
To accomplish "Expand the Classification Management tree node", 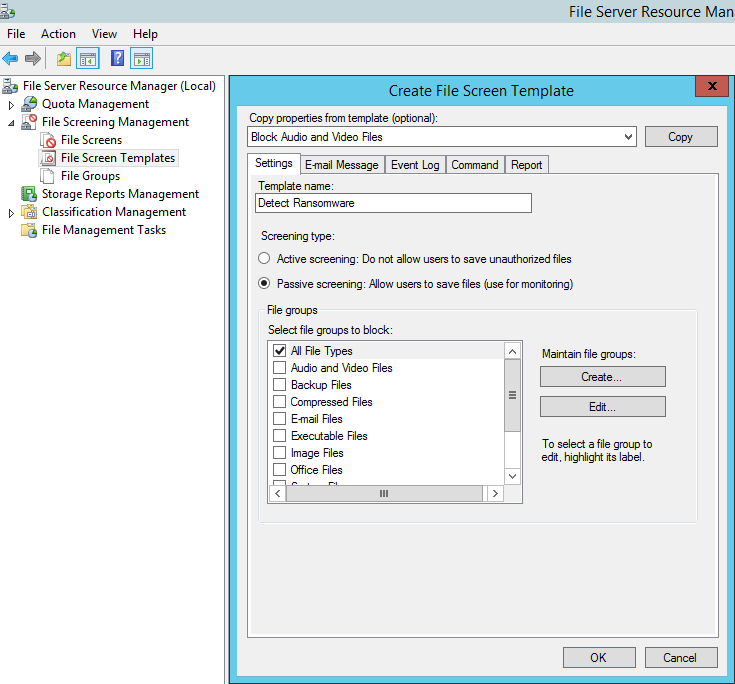I will click(11, 213).
